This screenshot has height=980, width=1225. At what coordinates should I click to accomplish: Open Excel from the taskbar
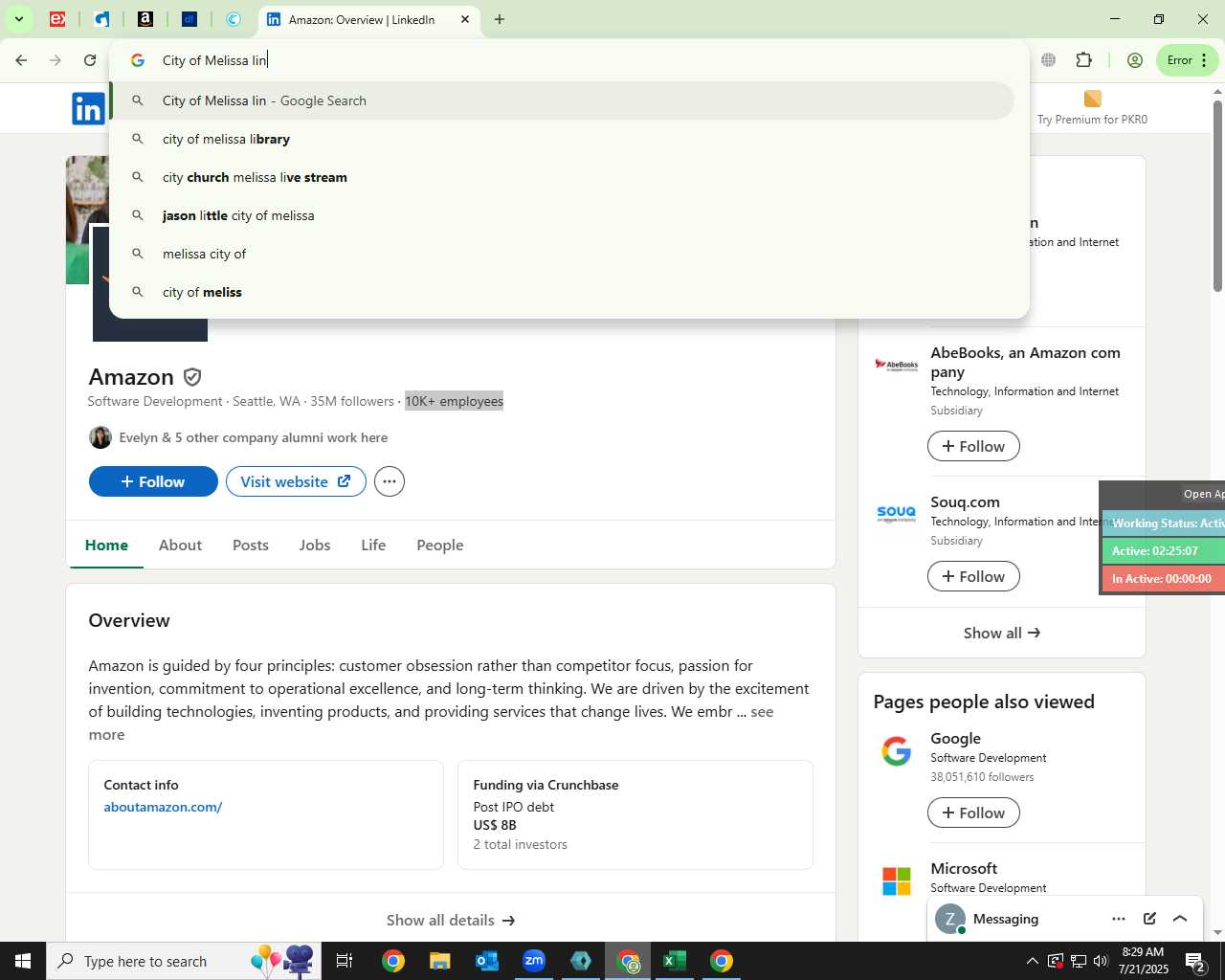(x=675, y=961)
